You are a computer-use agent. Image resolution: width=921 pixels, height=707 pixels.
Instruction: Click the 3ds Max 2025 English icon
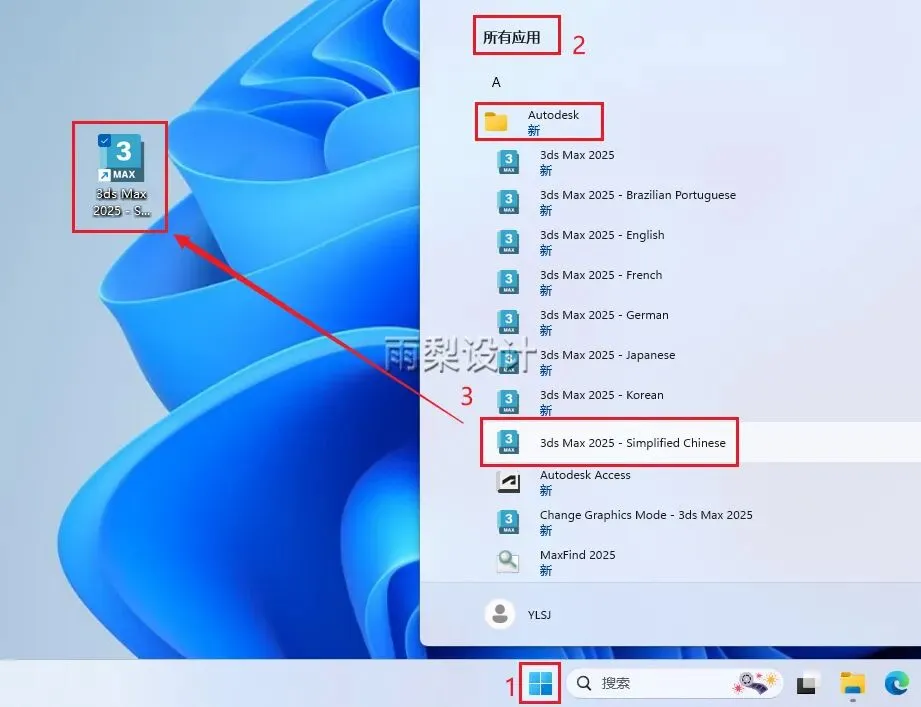click(508, 241)
